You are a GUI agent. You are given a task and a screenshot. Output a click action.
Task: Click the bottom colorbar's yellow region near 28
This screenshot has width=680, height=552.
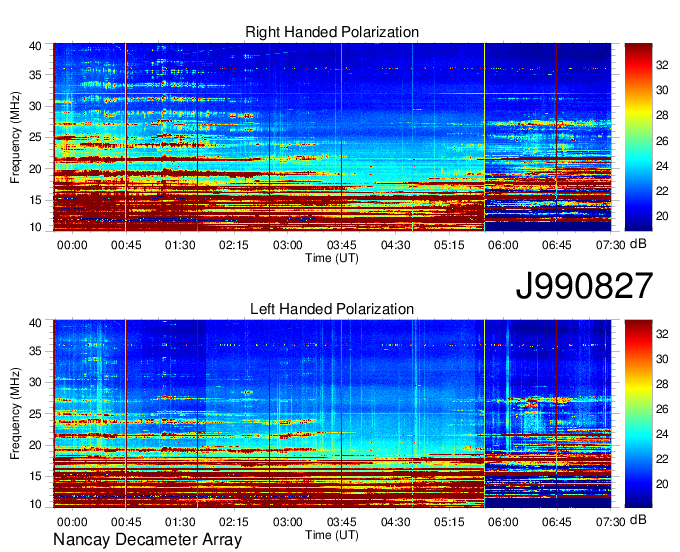click(x=638, y=384)
